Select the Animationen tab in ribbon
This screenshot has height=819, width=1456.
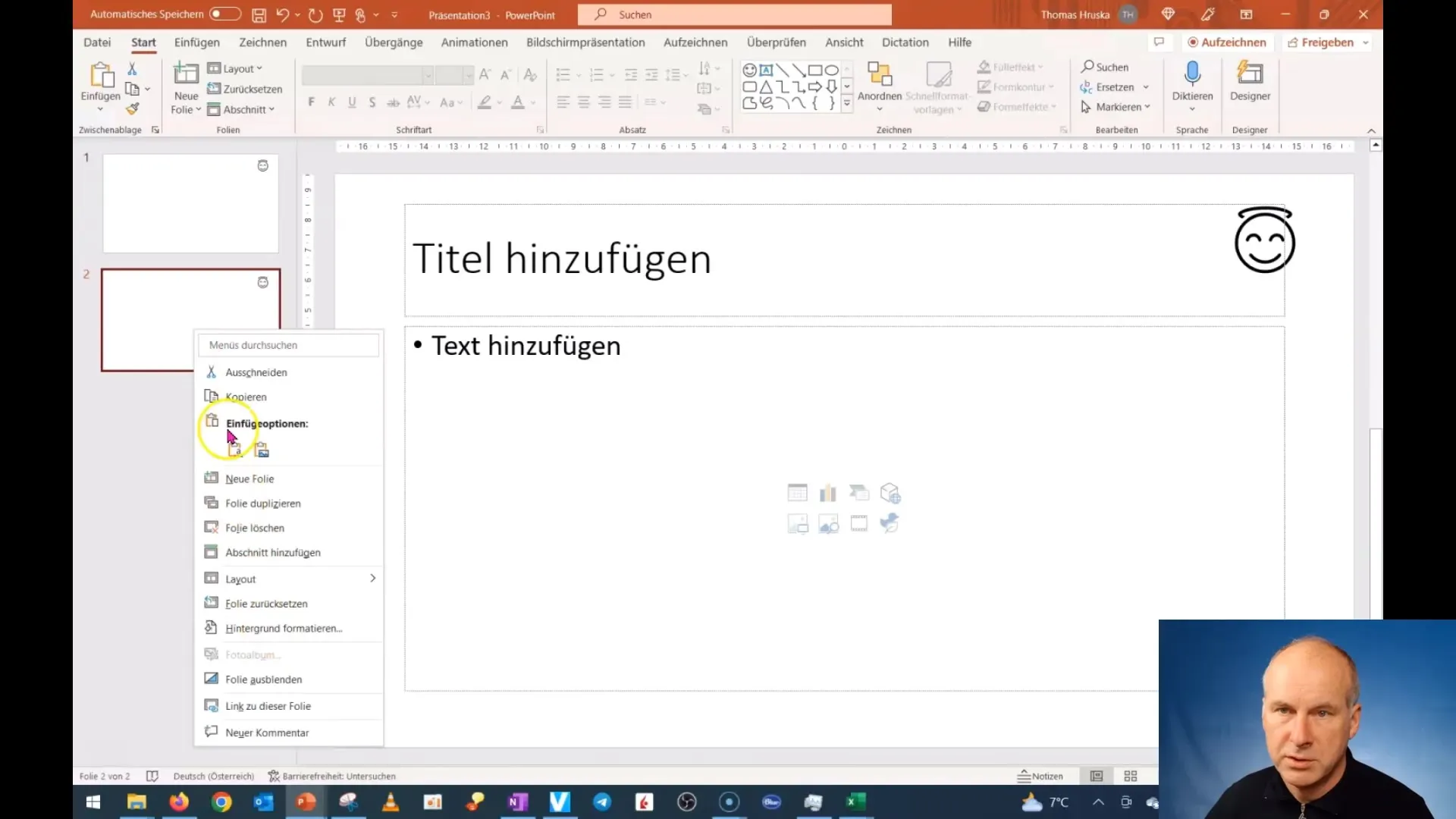tap(473, 42)
